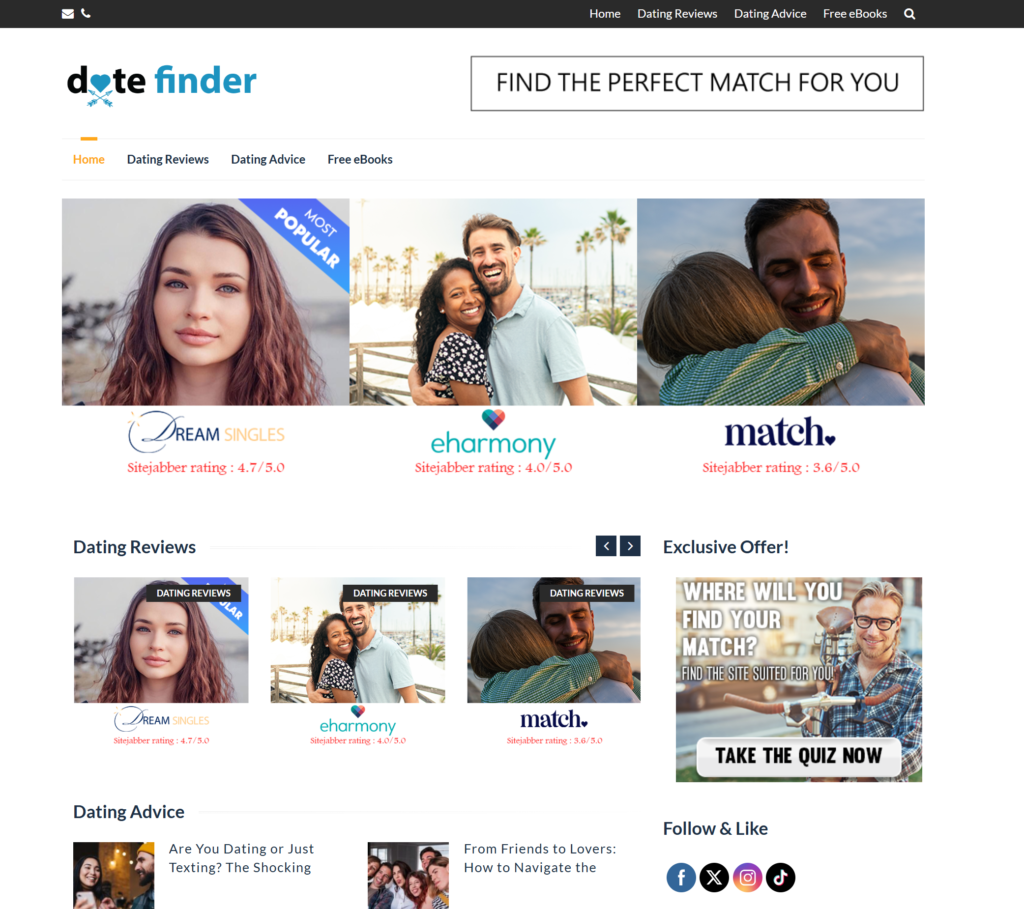Screen dimensions: 1024x909
Task: Open Dating Advice in main navigation
Action: (x=268, y=159)
